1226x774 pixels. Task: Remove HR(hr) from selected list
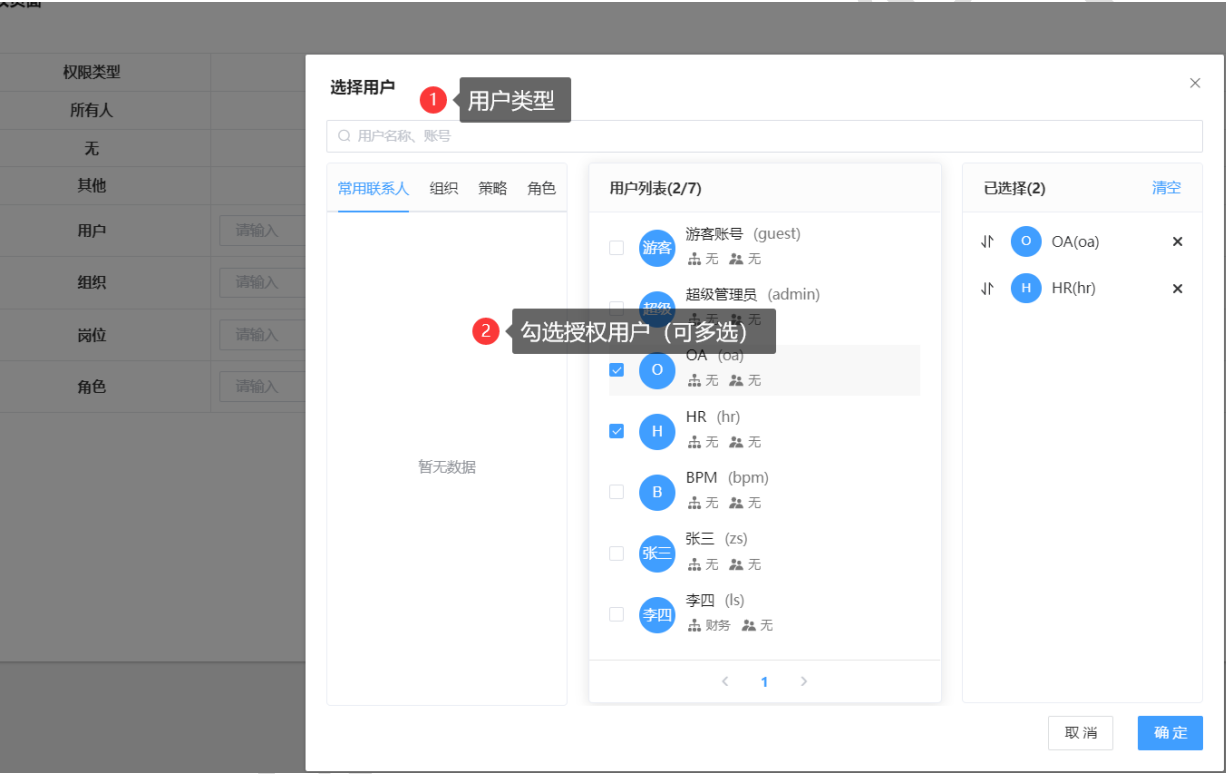click(1177, 289)
